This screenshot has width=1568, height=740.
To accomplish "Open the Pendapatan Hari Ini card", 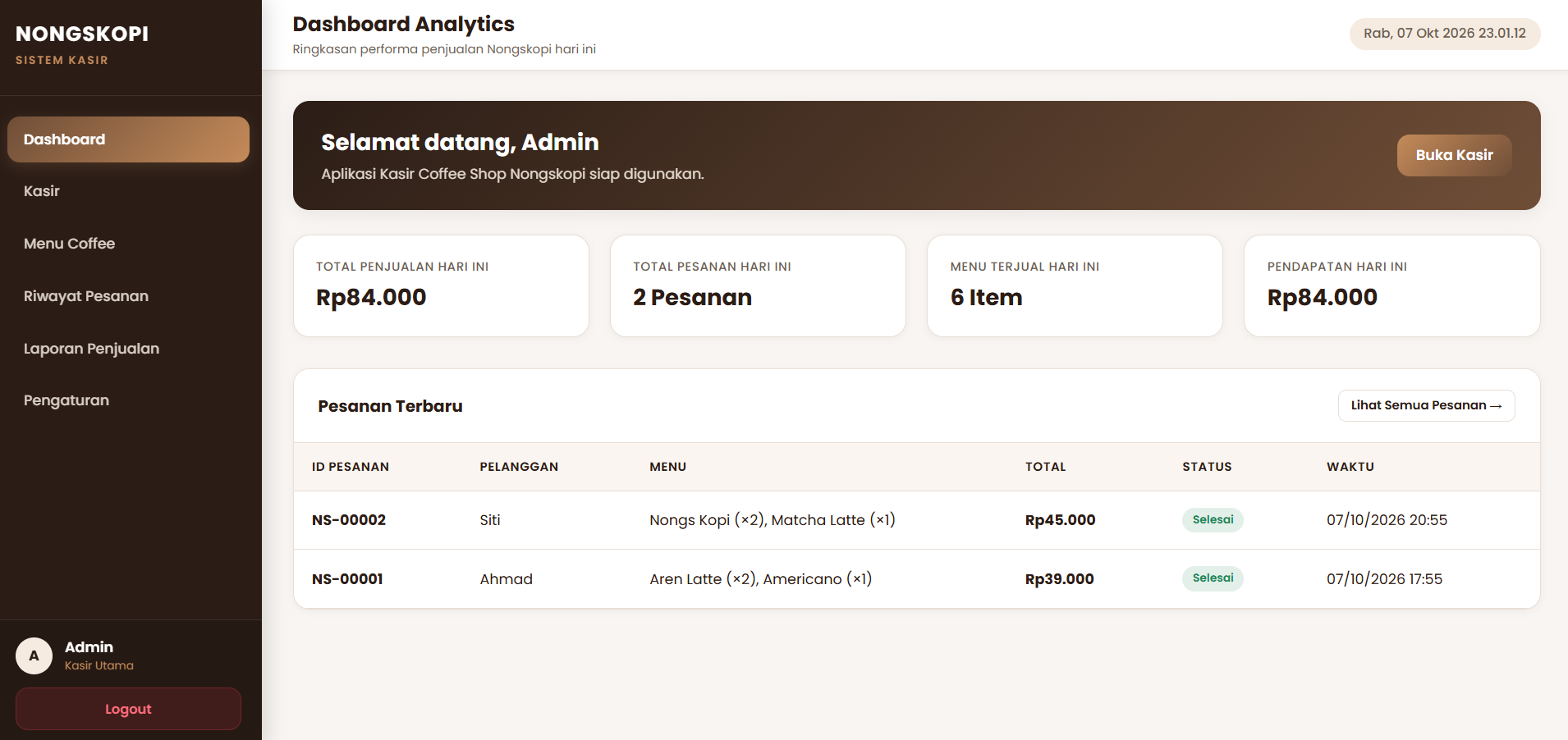I will pyautogui.click(x=1391, y=285).
